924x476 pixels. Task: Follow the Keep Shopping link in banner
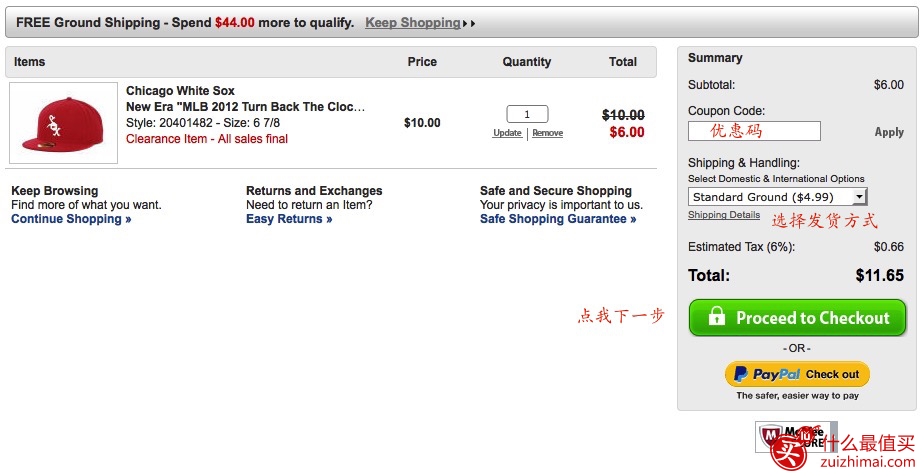tap(412, 22)
